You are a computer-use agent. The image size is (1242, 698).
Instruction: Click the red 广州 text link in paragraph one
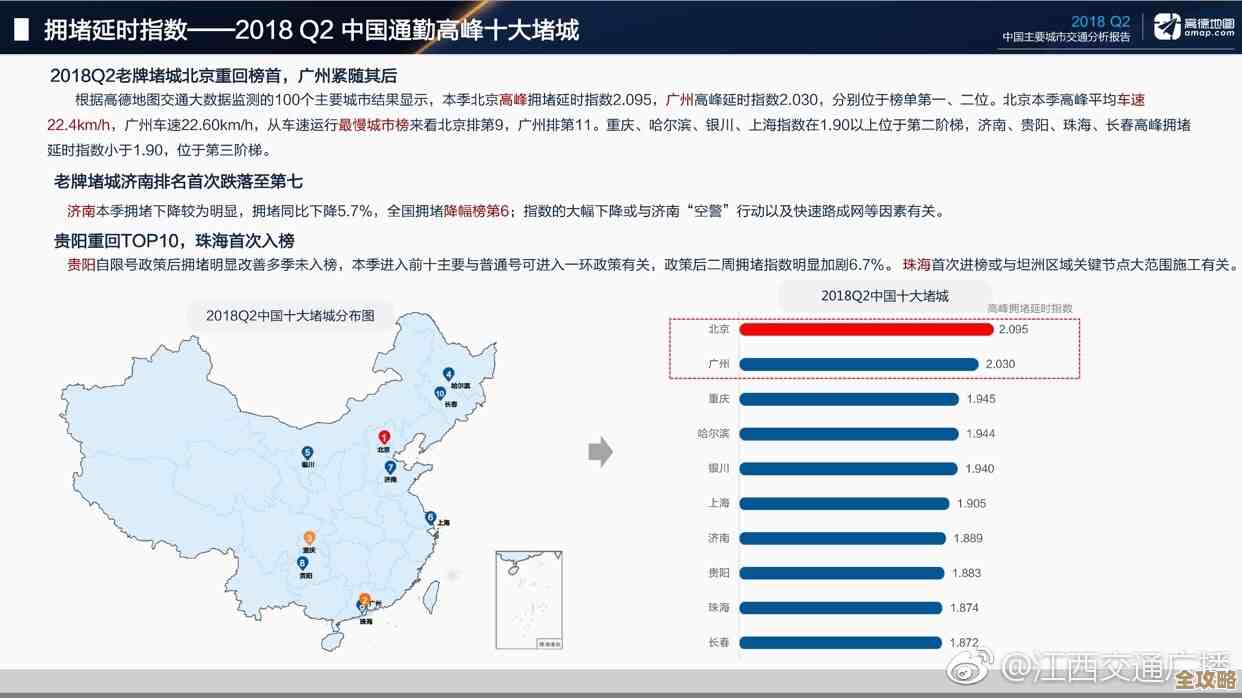pos(679,100)
